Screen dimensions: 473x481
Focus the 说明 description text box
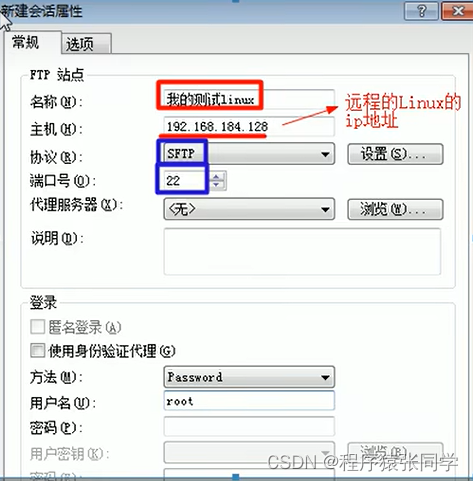(302, 251)
